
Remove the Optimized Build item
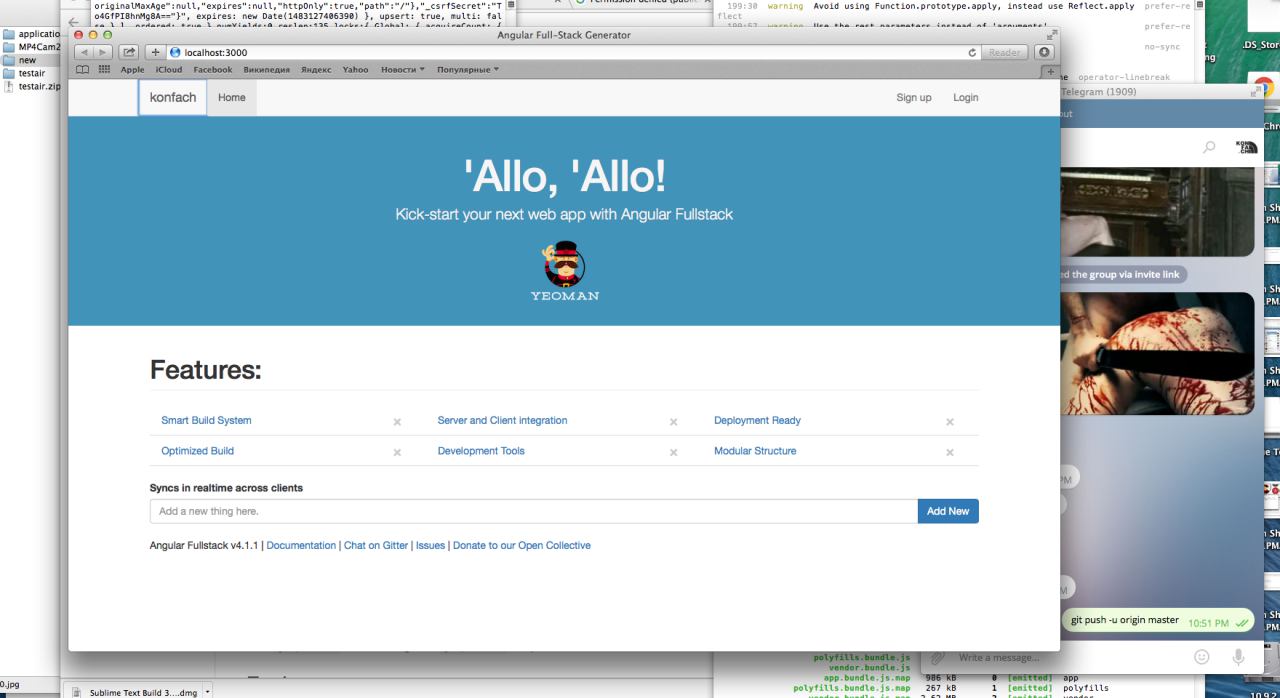(x=397, y=452)
